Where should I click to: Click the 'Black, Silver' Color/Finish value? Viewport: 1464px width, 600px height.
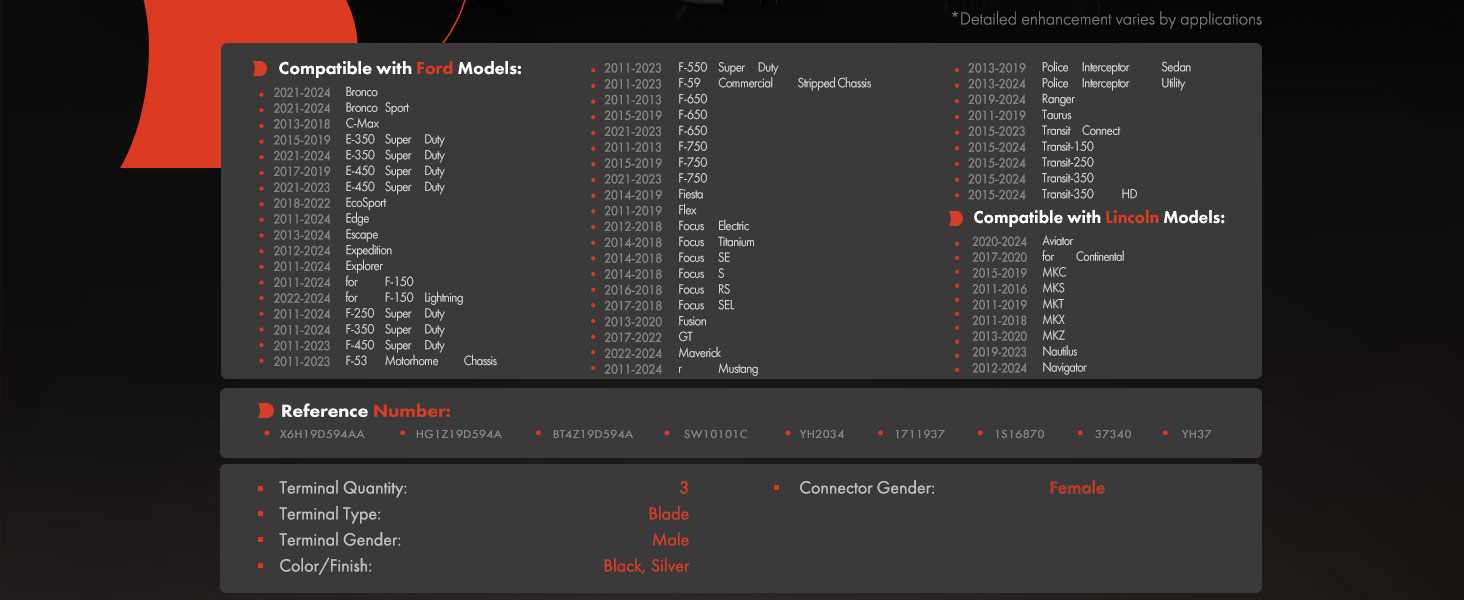click(x=646, y=566)
